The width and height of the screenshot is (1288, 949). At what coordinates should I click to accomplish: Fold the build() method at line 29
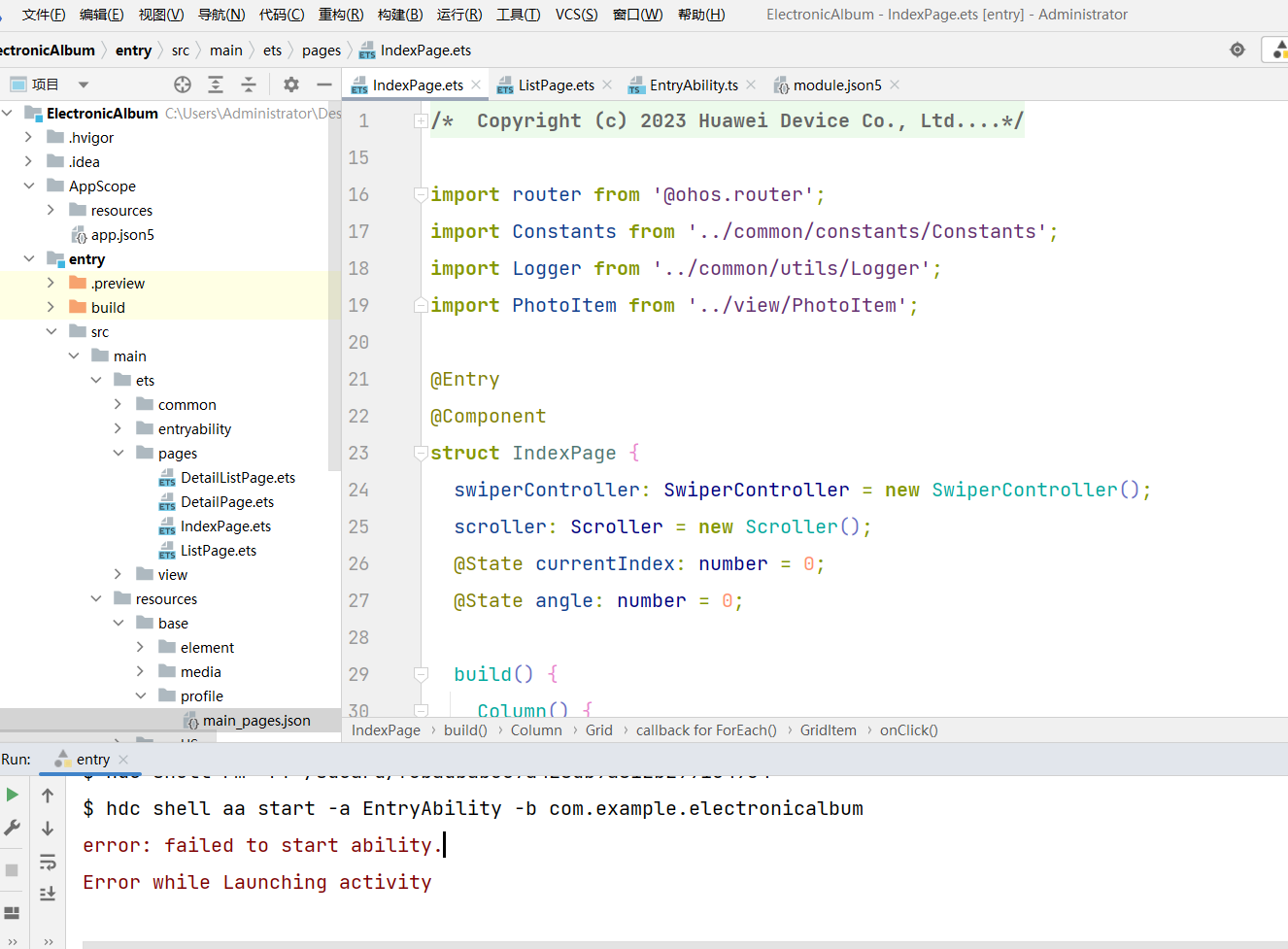421,675
